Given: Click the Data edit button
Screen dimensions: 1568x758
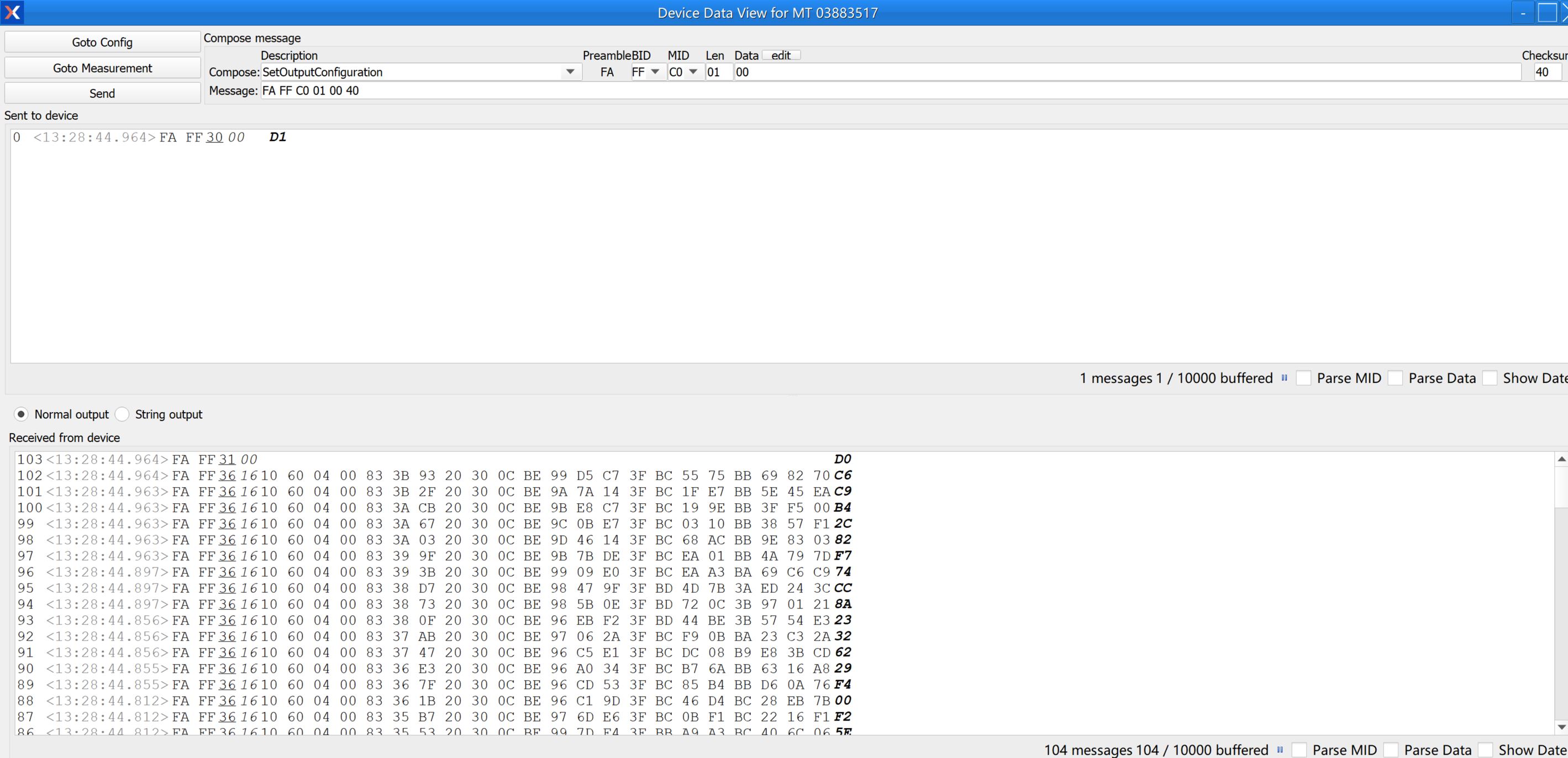Looking at the screenshot, I should pos(781,55).
